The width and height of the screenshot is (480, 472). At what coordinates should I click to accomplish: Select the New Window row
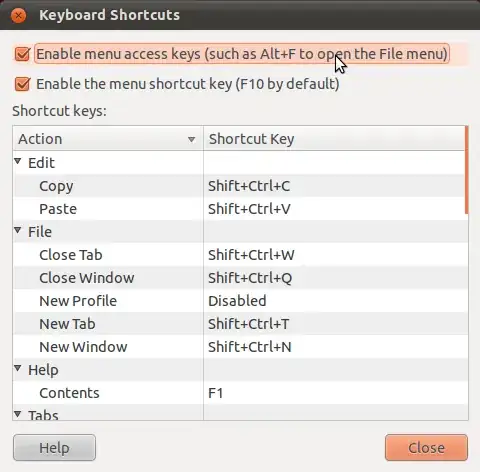239,347
